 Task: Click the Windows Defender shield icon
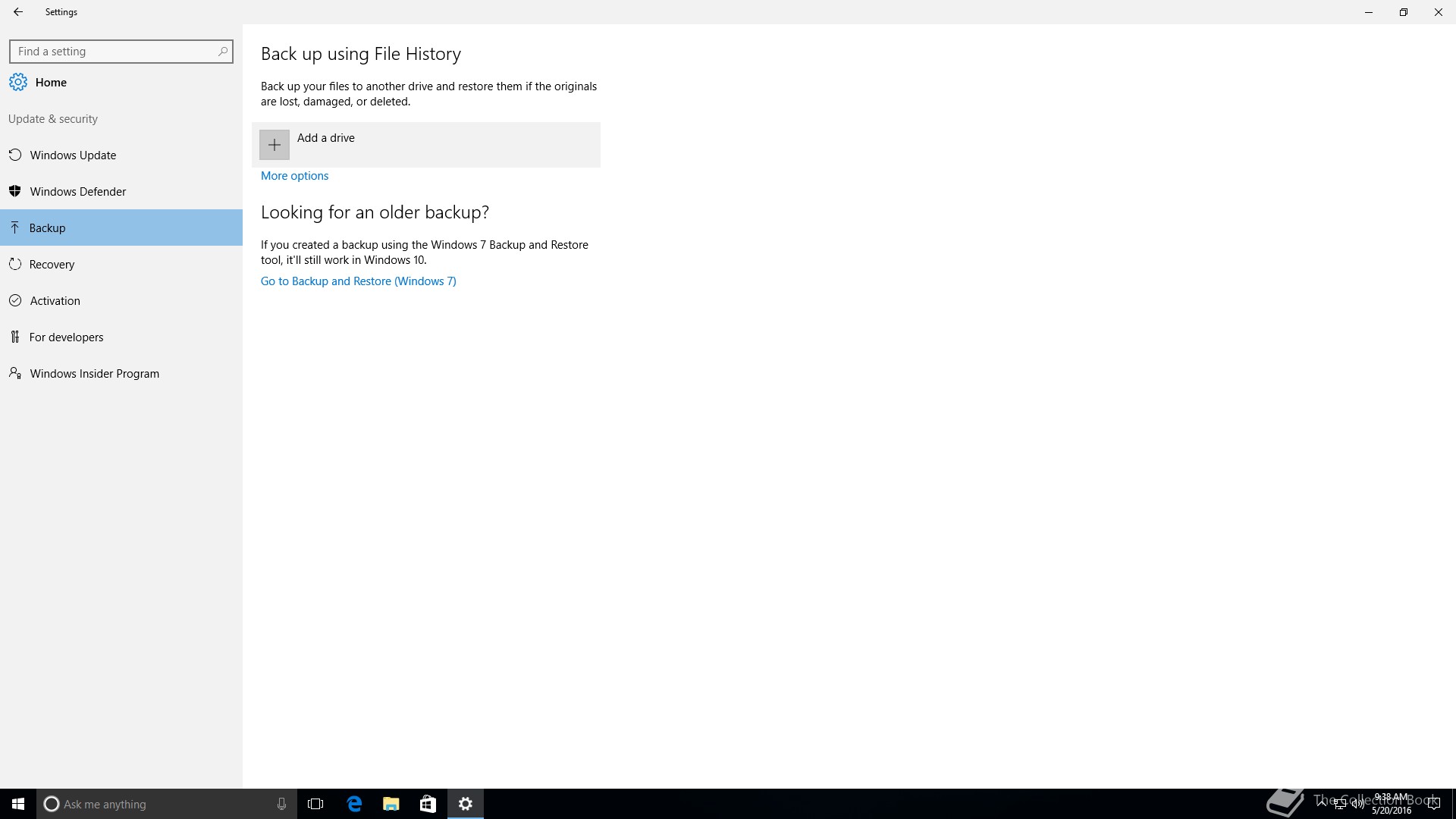point(15,191)
